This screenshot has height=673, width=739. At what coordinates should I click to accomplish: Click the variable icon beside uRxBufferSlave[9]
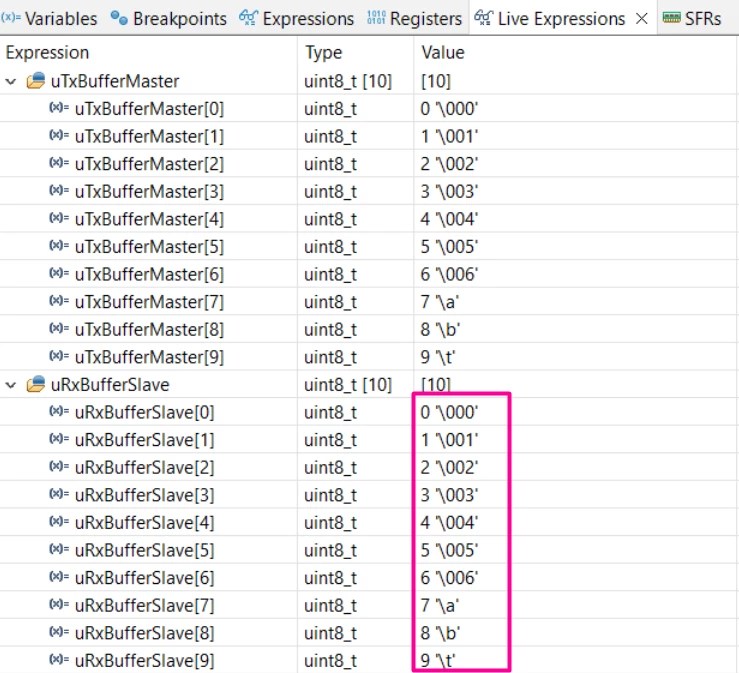[x=59, y=659]
